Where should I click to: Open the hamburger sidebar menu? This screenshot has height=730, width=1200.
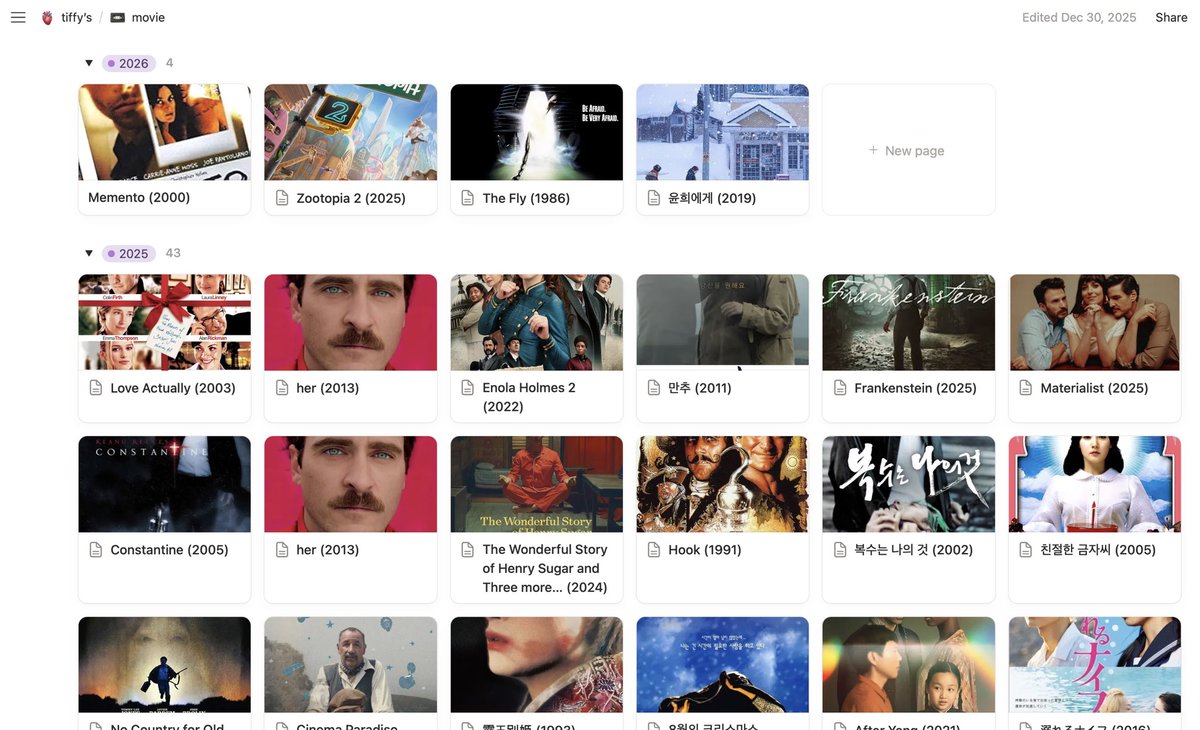[18, 17]
